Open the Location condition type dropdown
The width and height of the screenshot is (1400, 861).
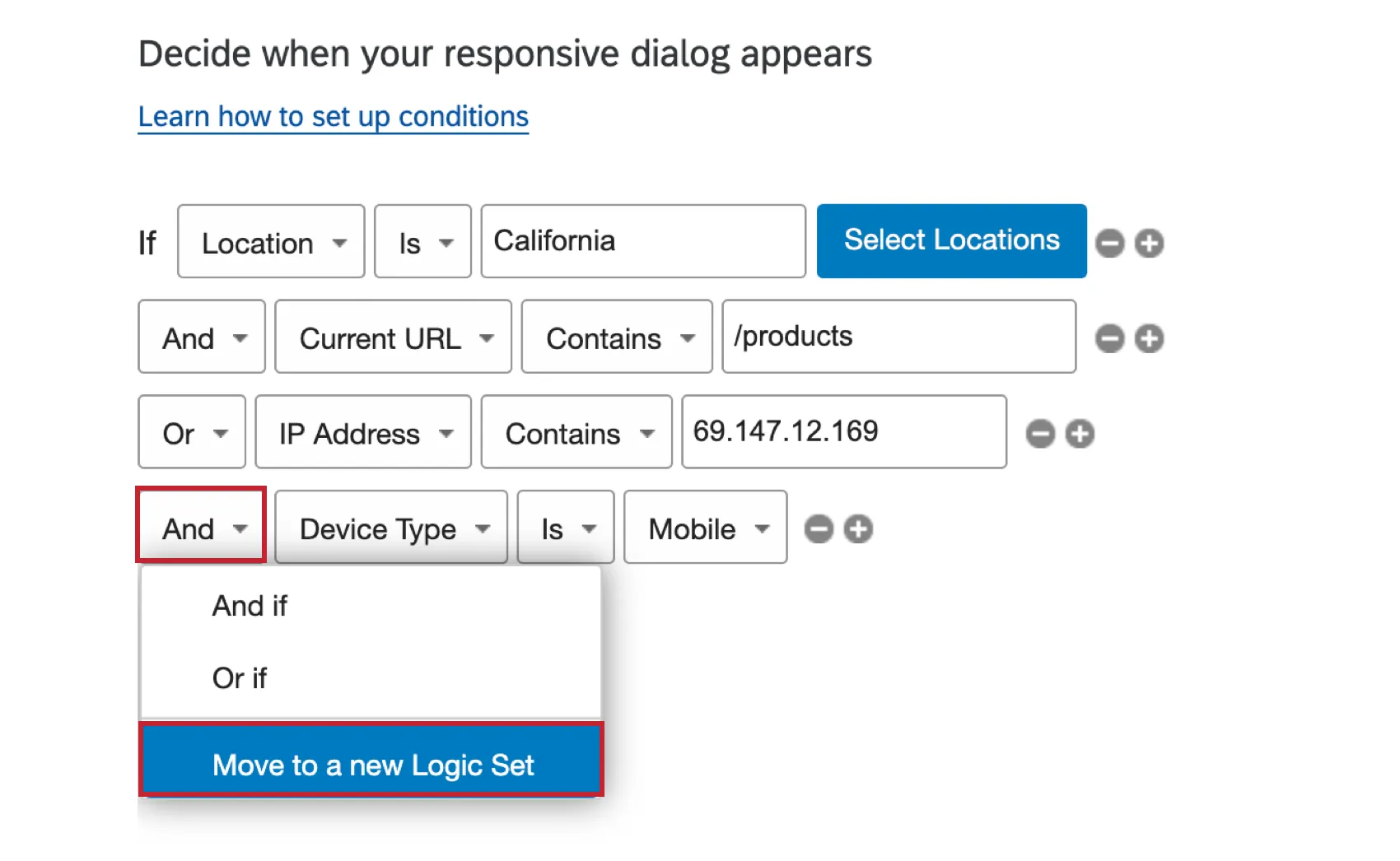point(270,242)
